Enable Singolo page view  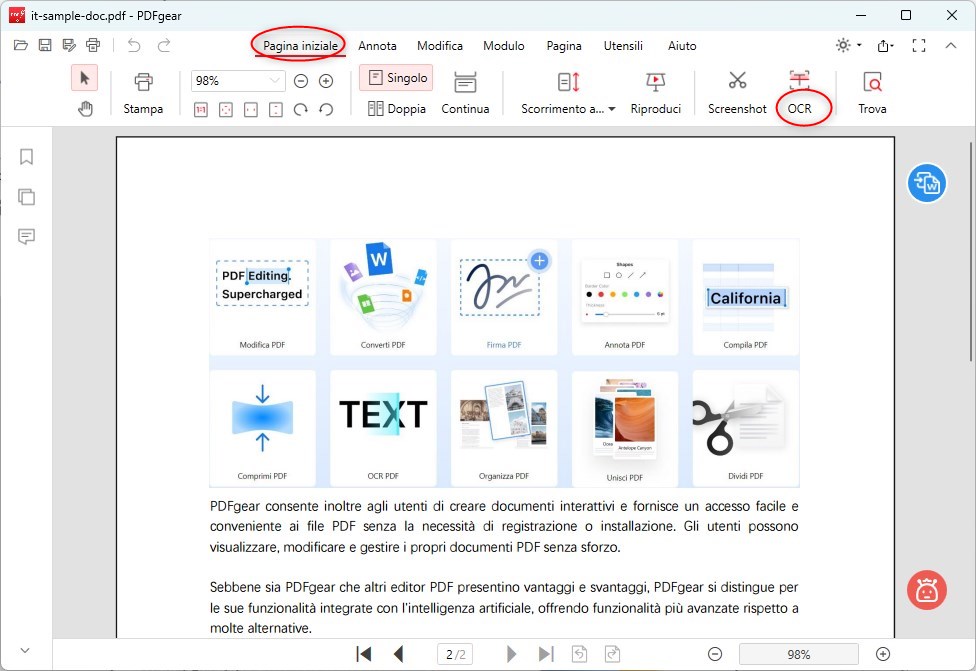(398, 77)
